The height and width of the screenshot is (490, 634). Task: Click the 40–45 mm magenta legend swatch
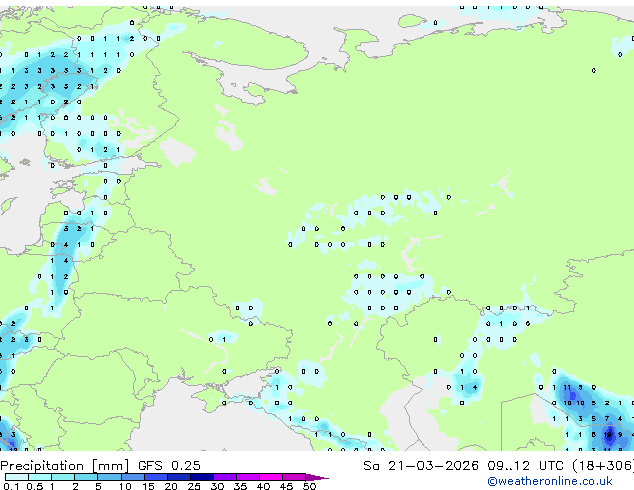point(271,477)
